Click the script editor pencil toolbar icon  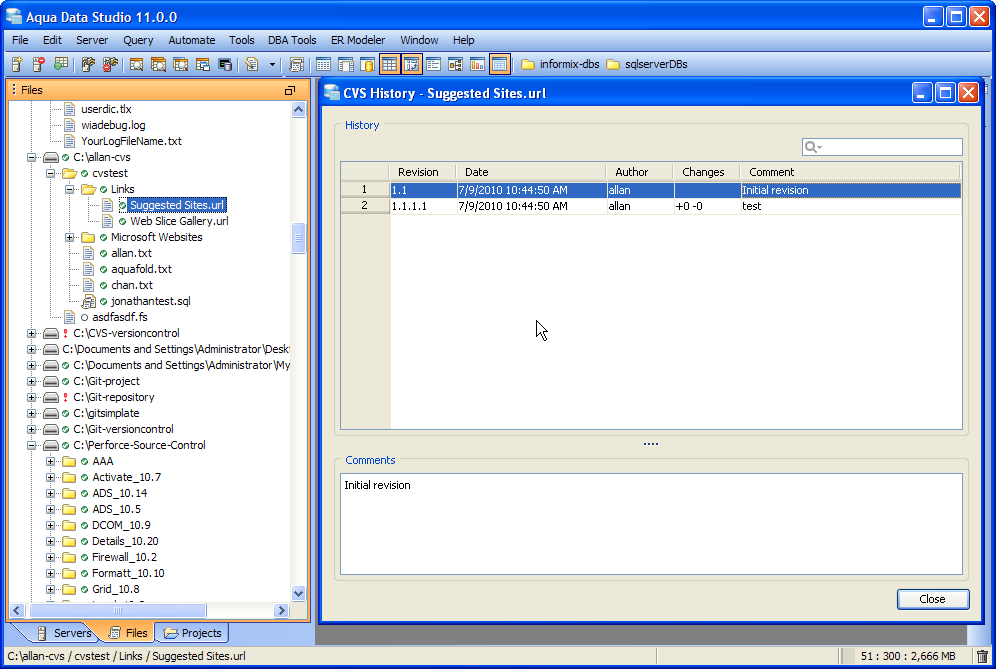tap(252, 64)
